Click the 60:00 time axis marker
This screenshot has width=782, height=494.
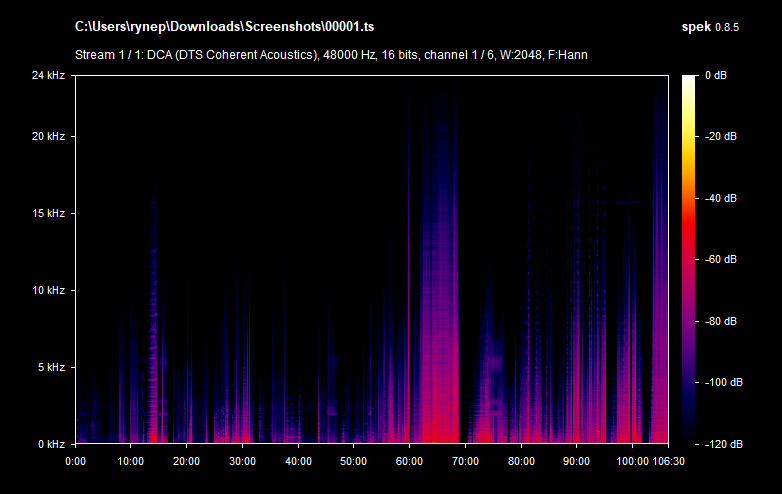pyautogui.click(x=409, y=461)
